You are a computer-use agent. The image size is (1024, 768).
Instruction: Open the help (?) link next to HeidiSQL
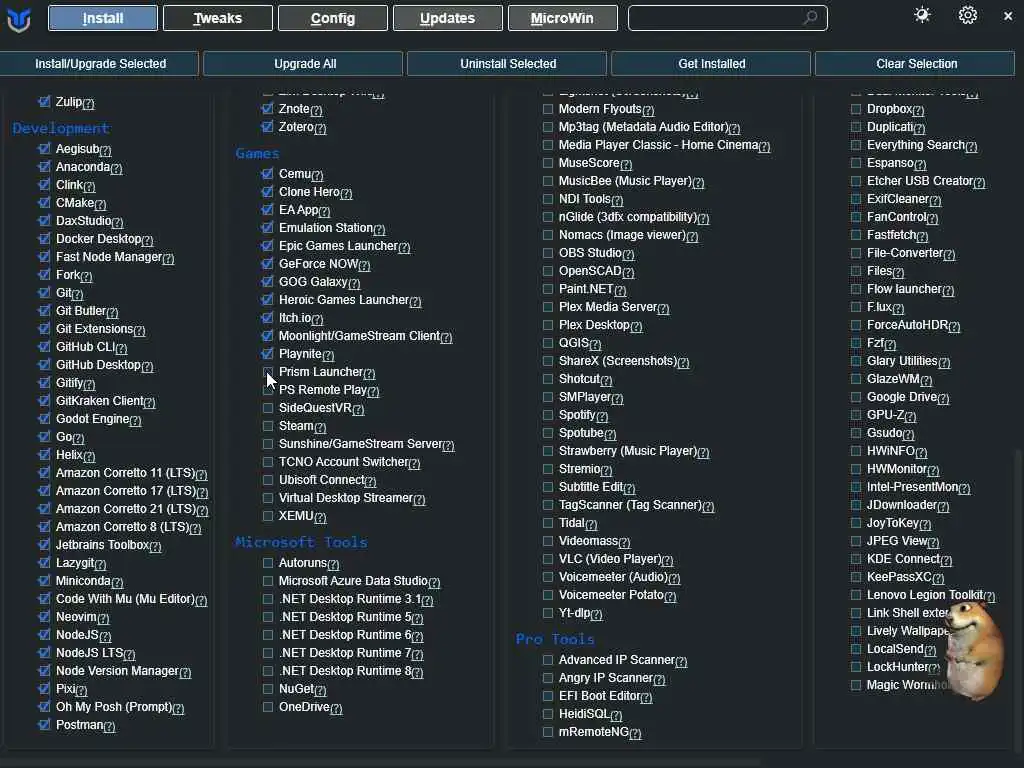click(616, 716)
